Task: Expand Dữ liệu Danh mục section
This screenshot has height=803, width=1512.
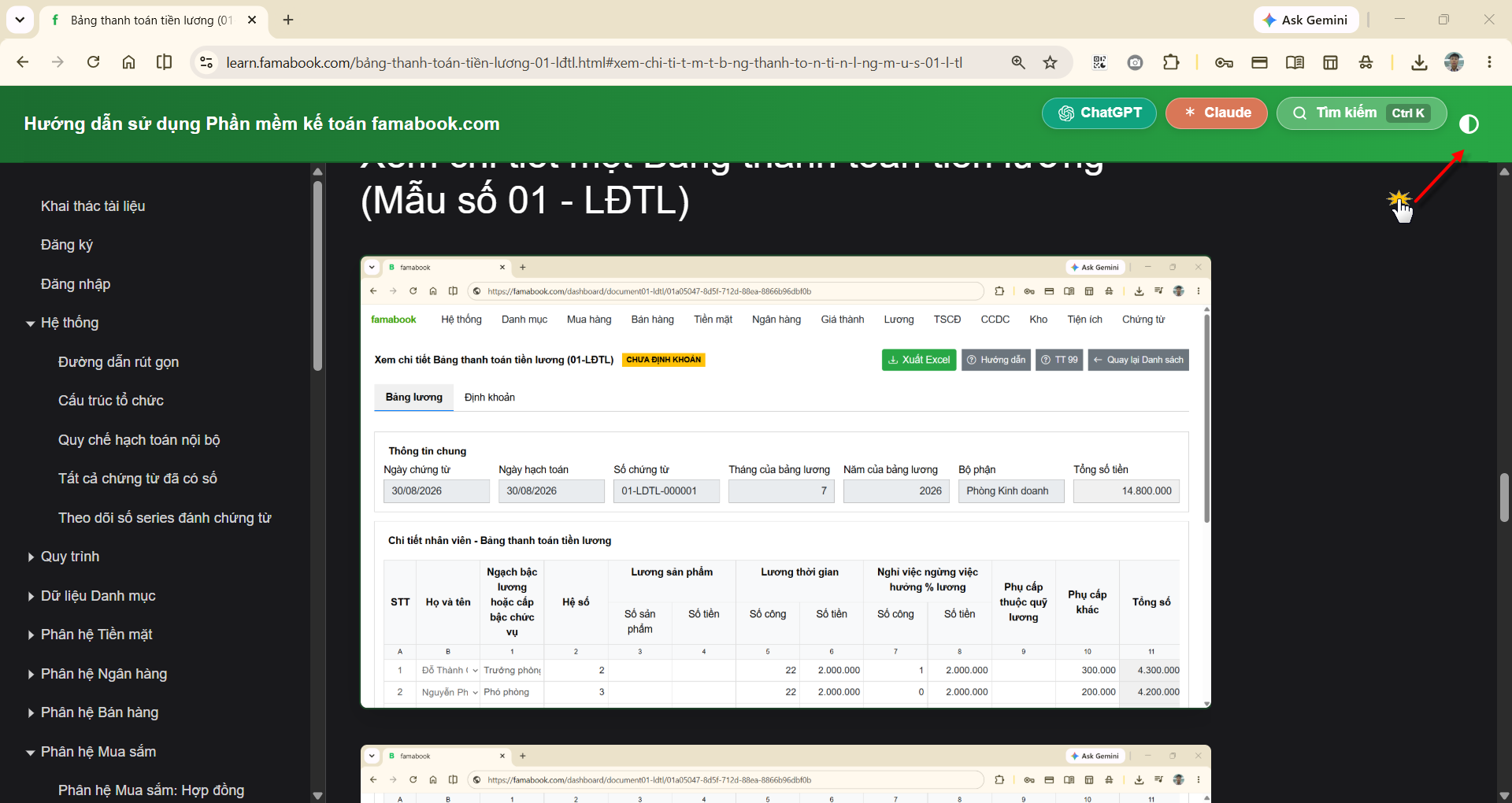Action: [x=30, y=596]
